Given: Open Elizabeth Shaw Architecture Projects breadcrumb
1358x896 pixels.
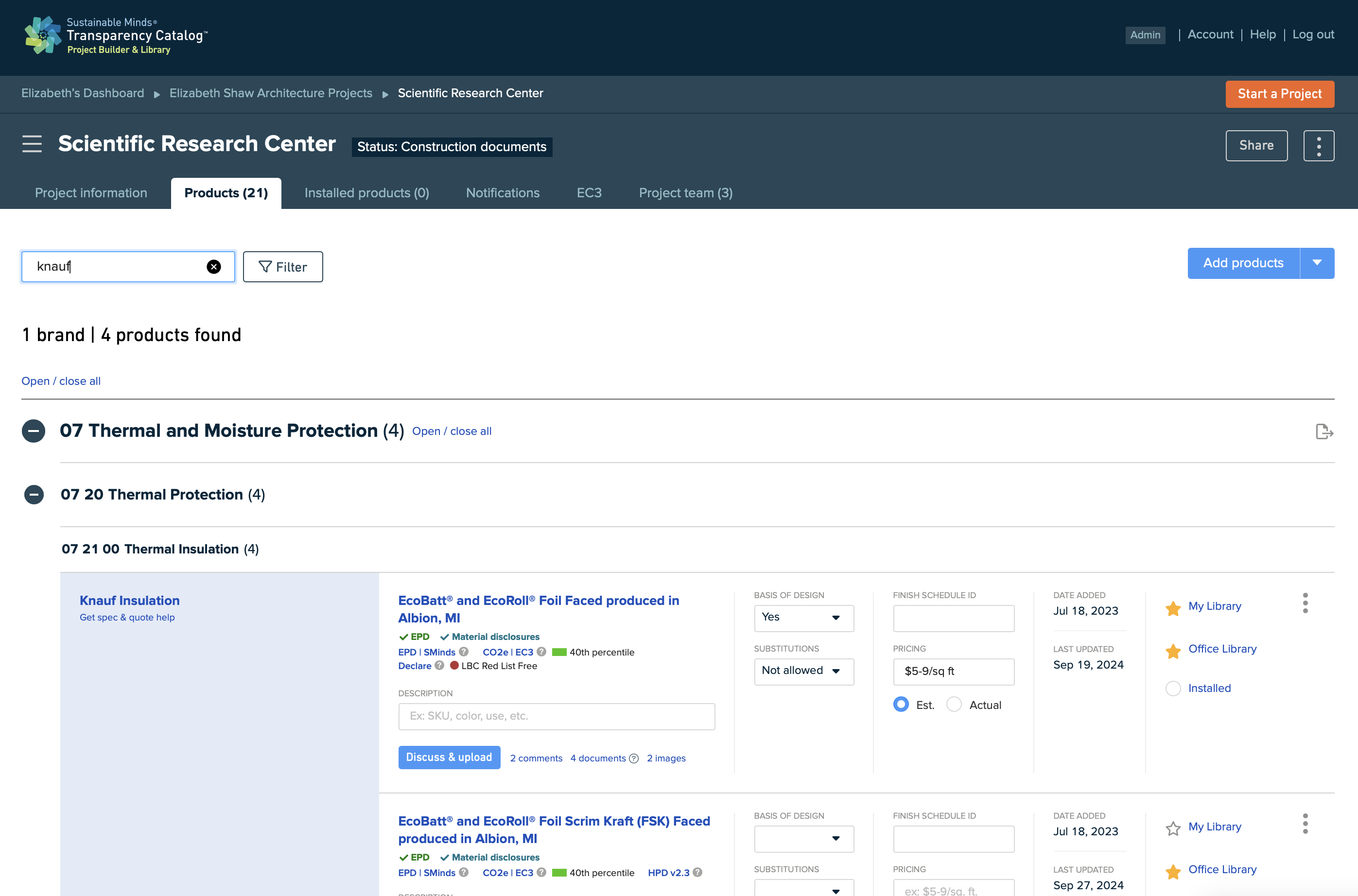Looking at the screenshot, I should (x=271, y=93).
